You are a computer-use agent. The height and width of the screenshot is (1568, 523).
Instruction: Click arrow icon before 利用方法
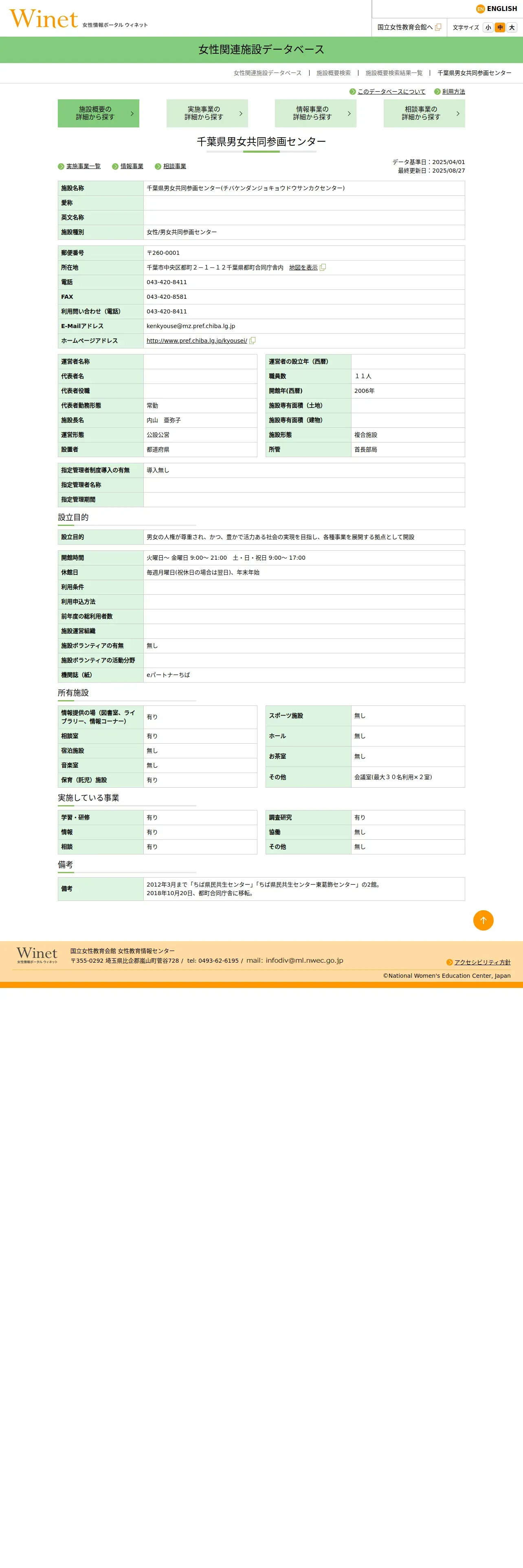click(x=437, y=92)
